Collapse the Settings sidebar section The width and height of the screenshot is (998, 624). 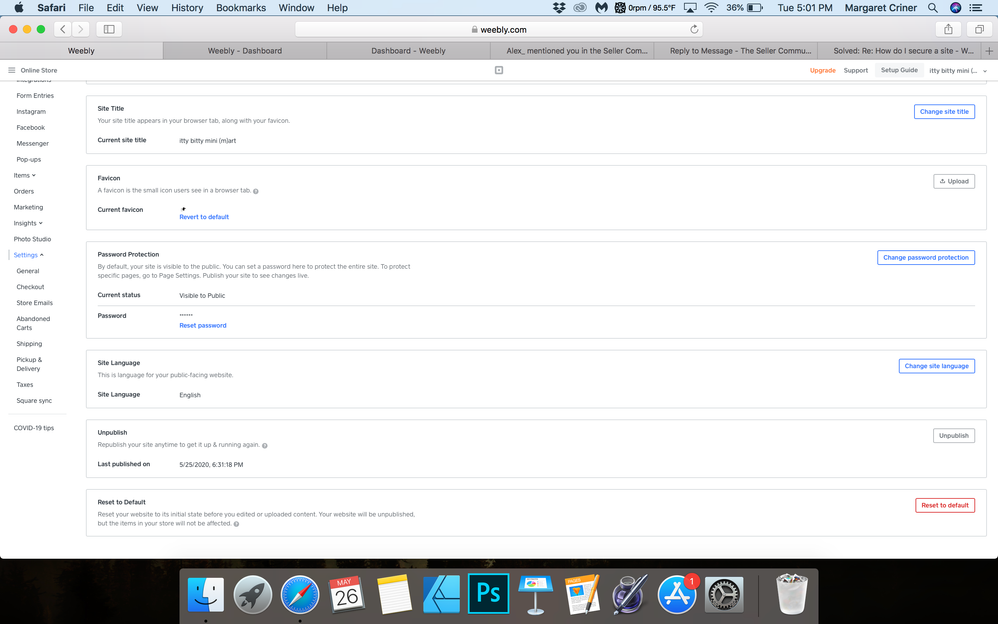28,255
